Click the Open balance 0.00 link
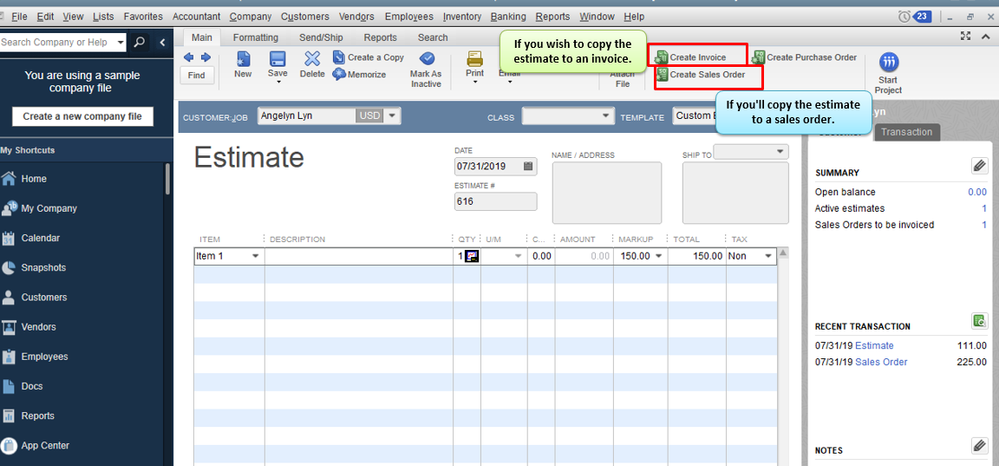Image resolution: width=999 pixels, height=466 pixels. 977,192
